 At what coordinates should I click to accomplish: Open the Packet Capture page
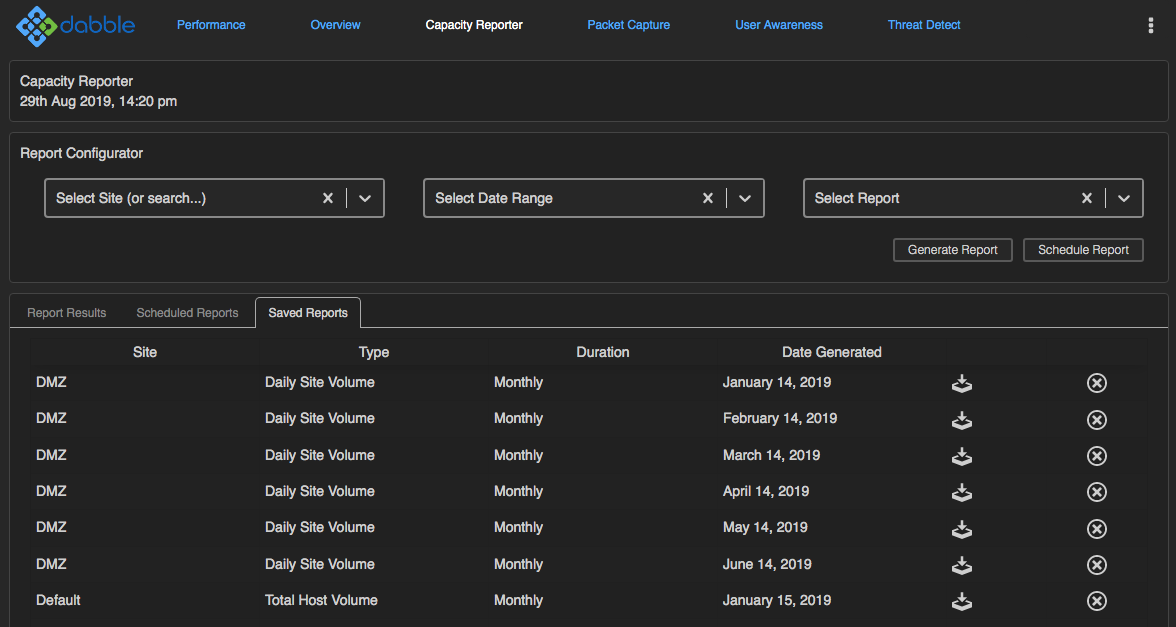coord(628,25)
